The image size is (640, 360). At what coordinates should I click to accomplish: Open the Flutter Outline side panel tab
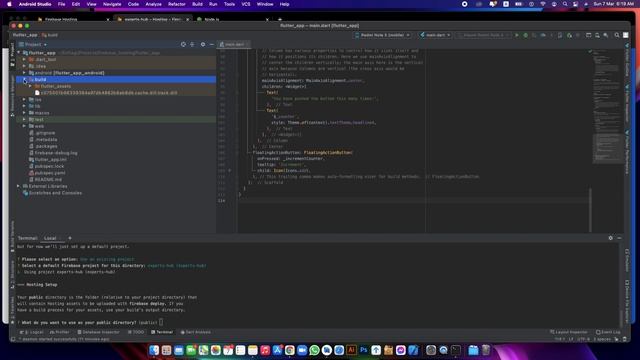pyautogui.click(x=627, y=60)
